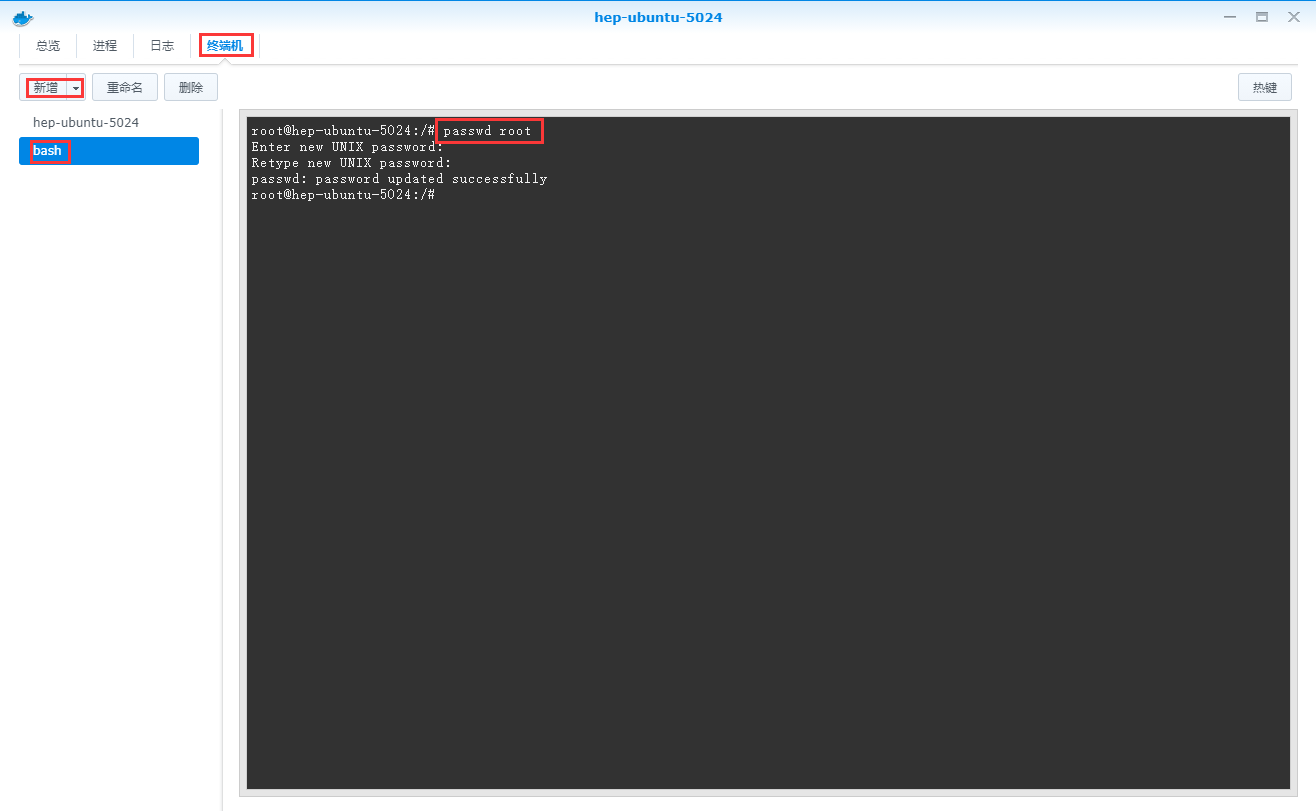This screenshot has height=811, width=1316.
Task: Click the 'Enter new UNIX password' line
Action: coord(347,147)
